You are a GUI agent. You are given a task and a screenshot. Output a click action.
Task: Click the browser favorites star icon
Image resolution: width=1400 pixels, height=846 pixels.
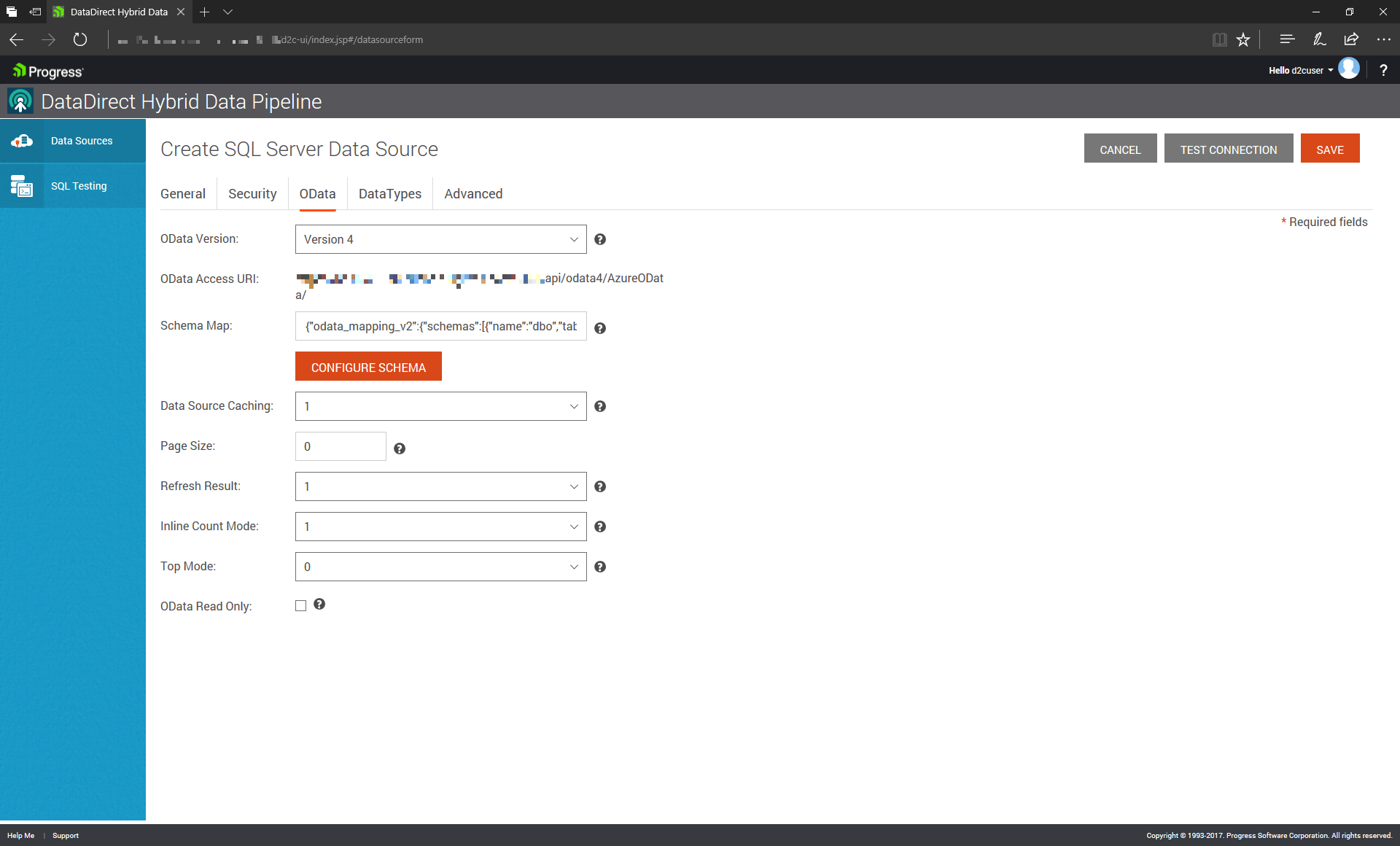pyautogui.click(x=1243, y=39)
